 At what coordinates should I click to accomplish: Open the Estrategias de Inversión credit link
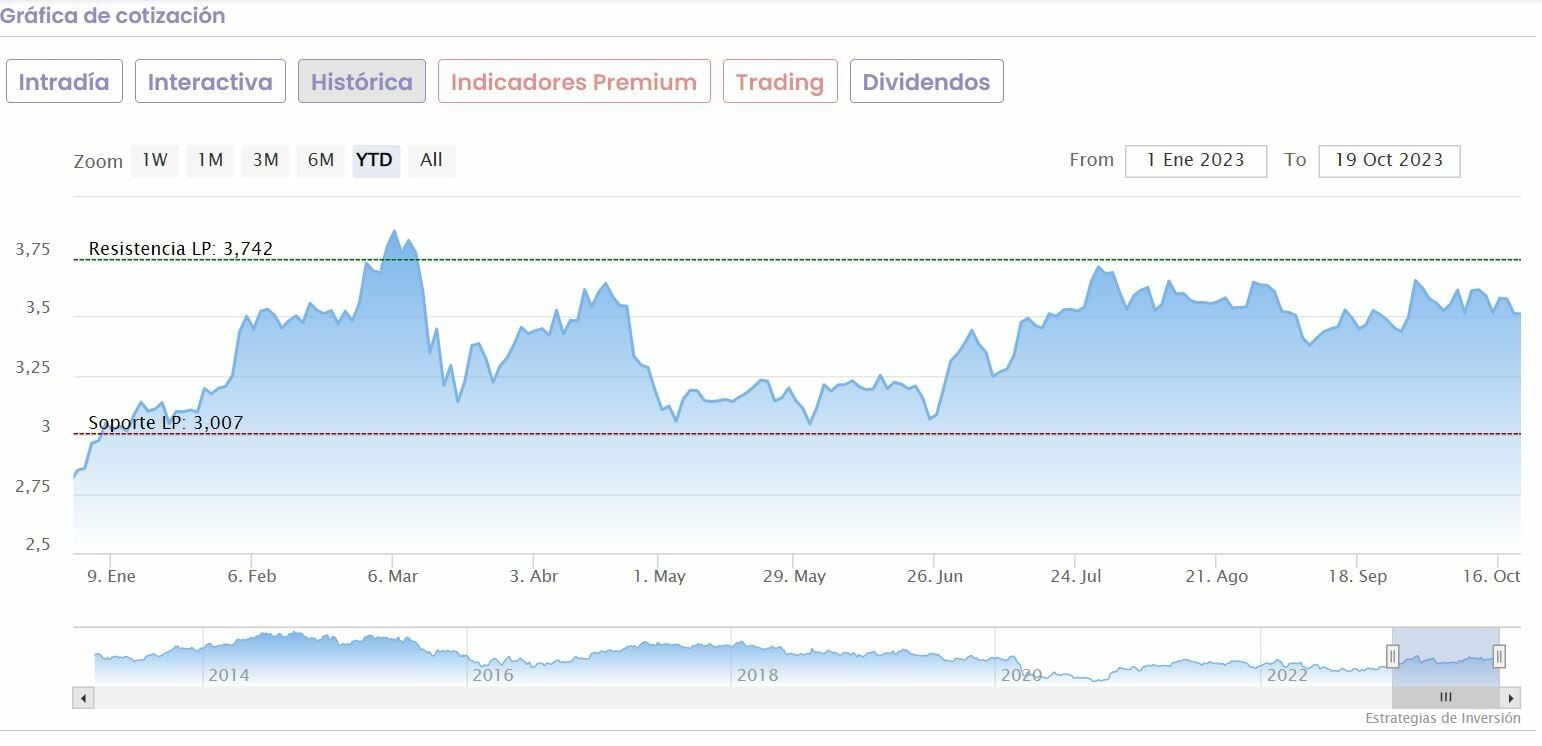point(1442,718)
